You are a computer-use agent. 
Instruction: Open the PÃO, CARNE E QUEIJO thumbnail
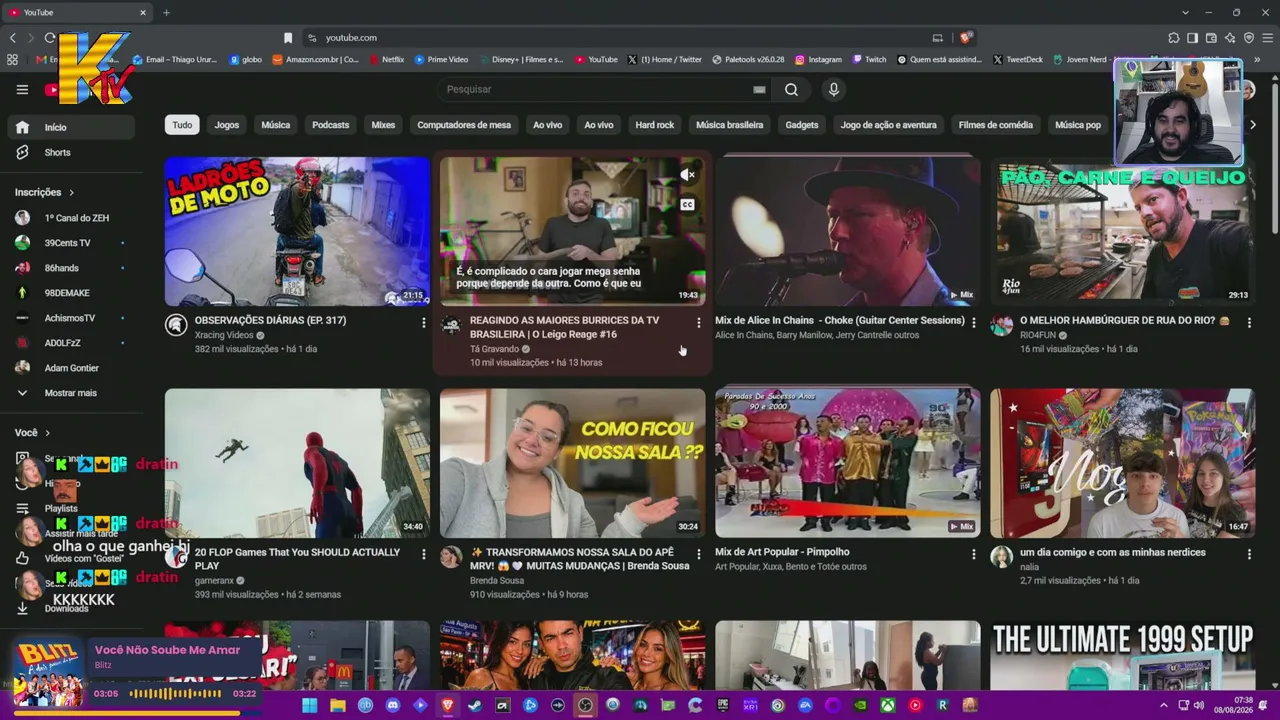[1122, 231]
